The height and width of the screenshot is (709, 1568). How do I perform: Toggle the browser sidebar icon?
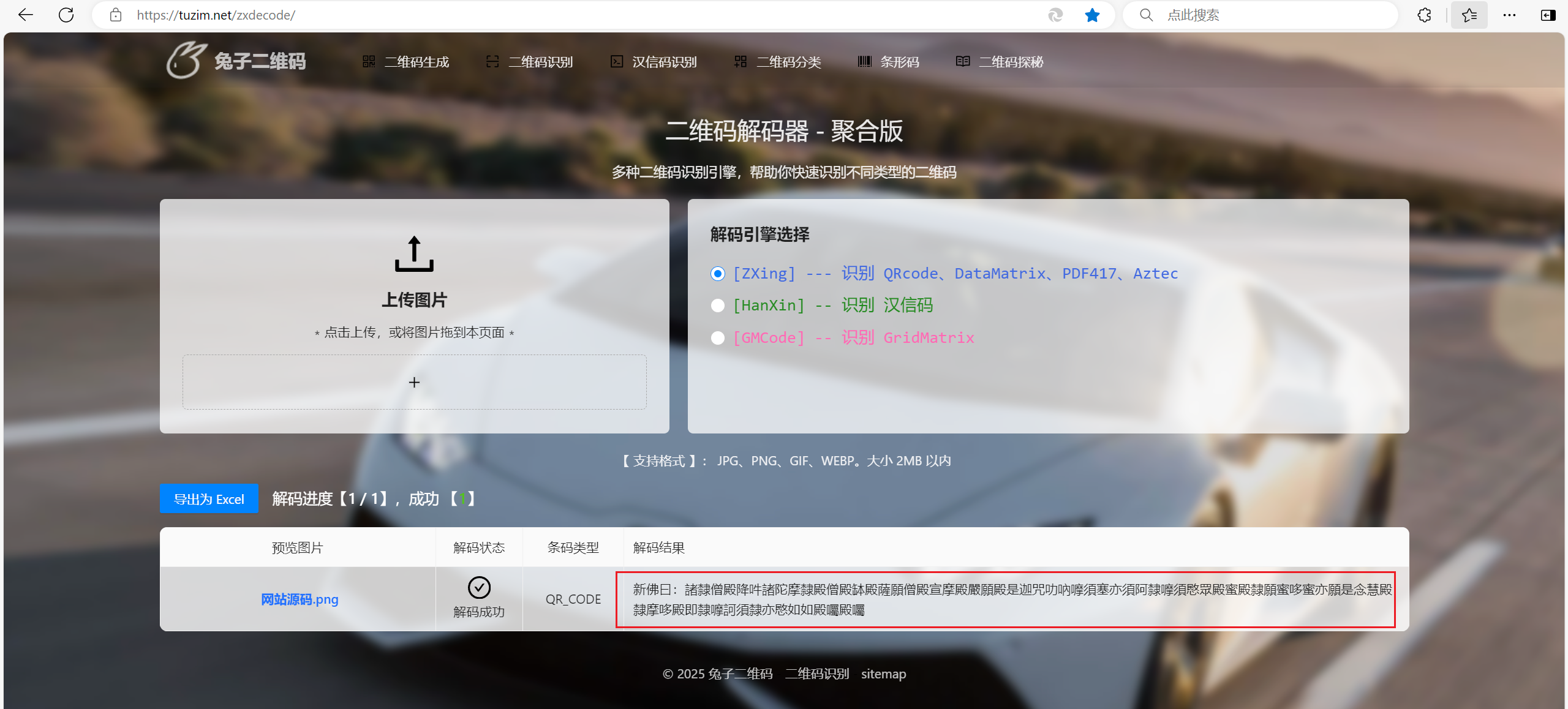click(x=1548, y=15)
